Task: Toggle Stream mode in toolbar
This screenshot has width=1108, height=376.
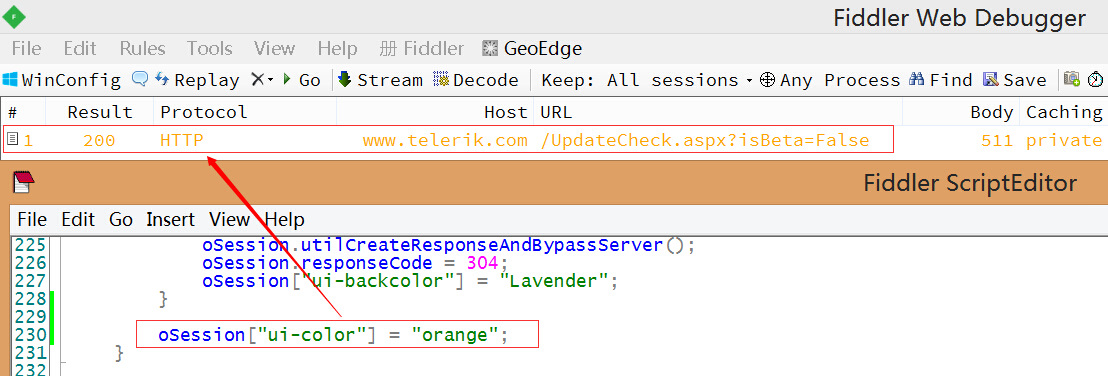Action: pos(380,80)
